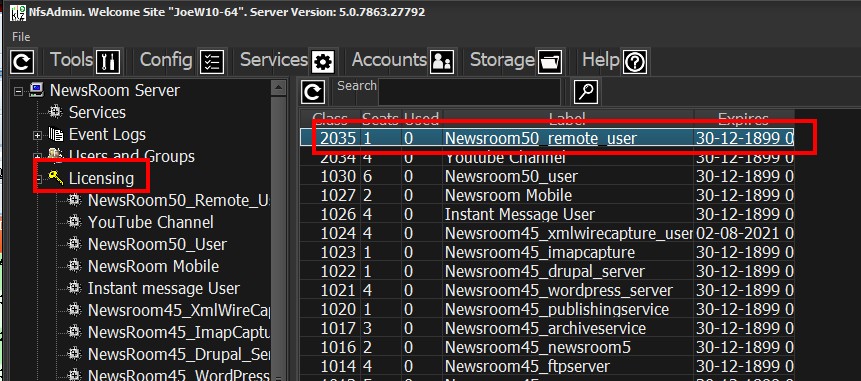Click the main toolbar refresh icon
The width and height of the screenshot is (861, 381).
[22, 61]
